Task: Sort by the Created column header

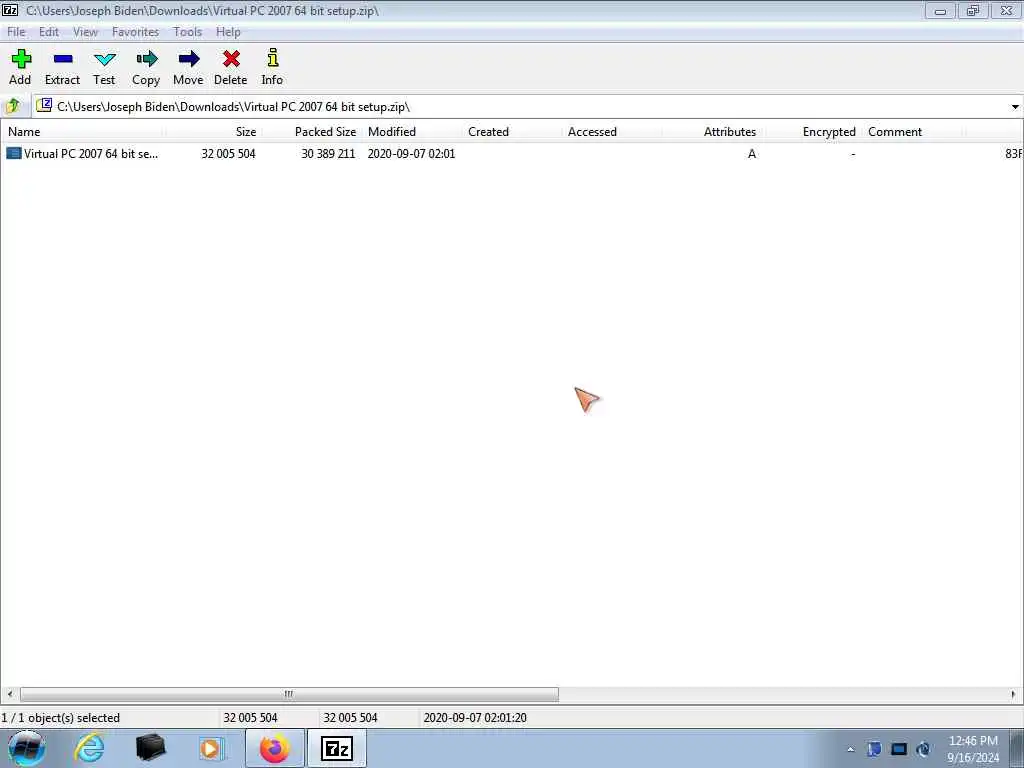Action: point(511,131)
